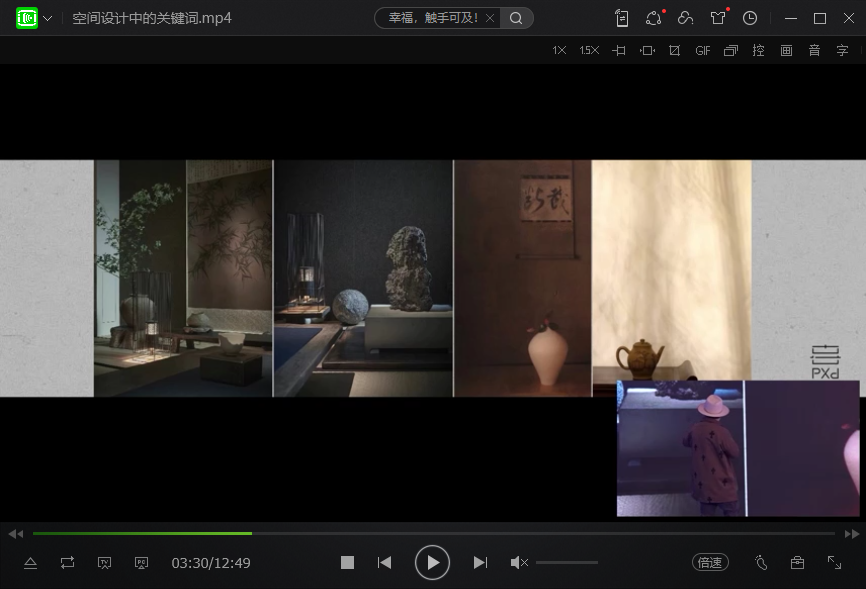Image resolution: width=866 pixels, height=589 pixels.
Task: Clear the search box text with X
Action: tap(490, 18)
